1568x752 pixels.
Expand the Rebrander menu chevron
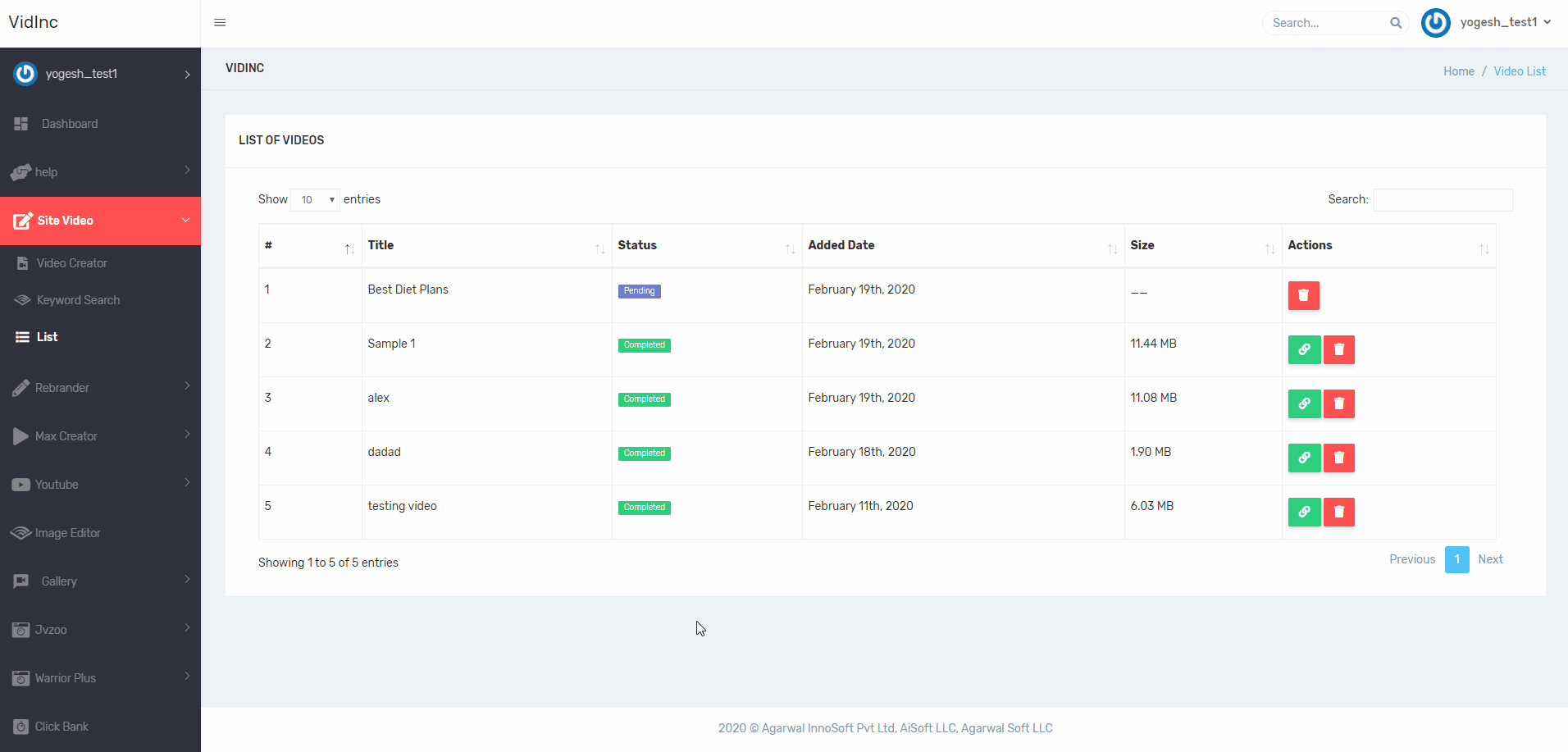click(187, 385)
